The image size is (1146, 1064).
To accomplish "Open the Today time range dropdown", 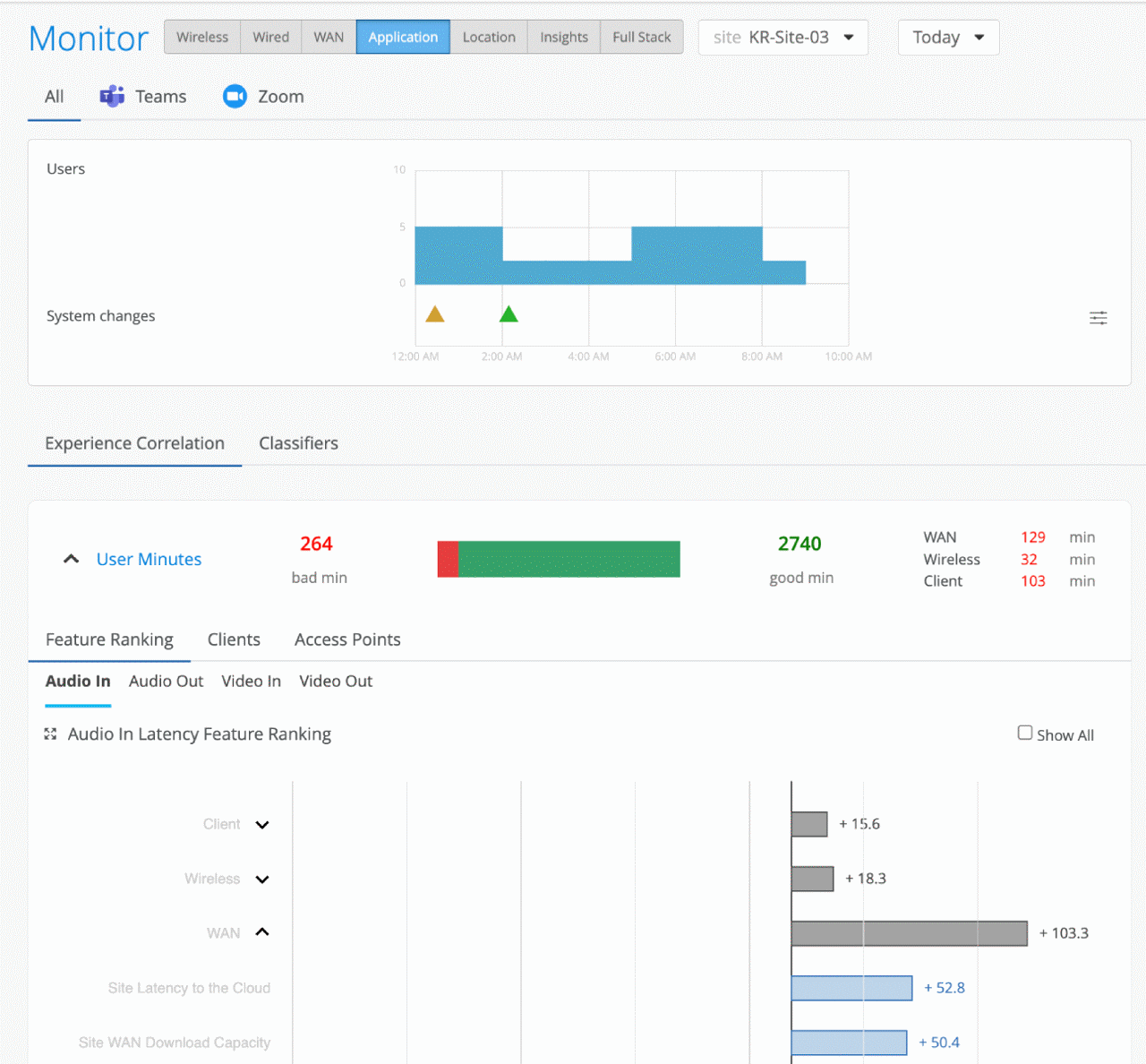I will tap(948, 37).
